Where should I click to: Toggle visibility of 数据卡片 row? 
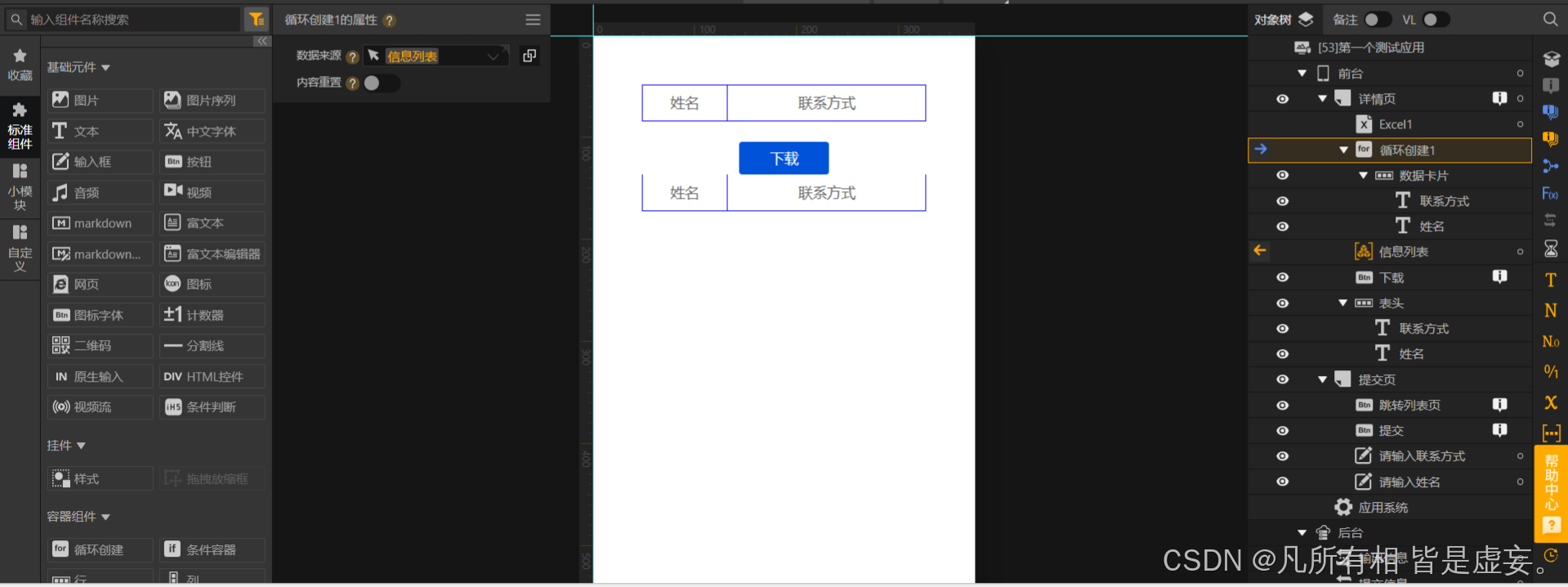(x=1282, y=175)
